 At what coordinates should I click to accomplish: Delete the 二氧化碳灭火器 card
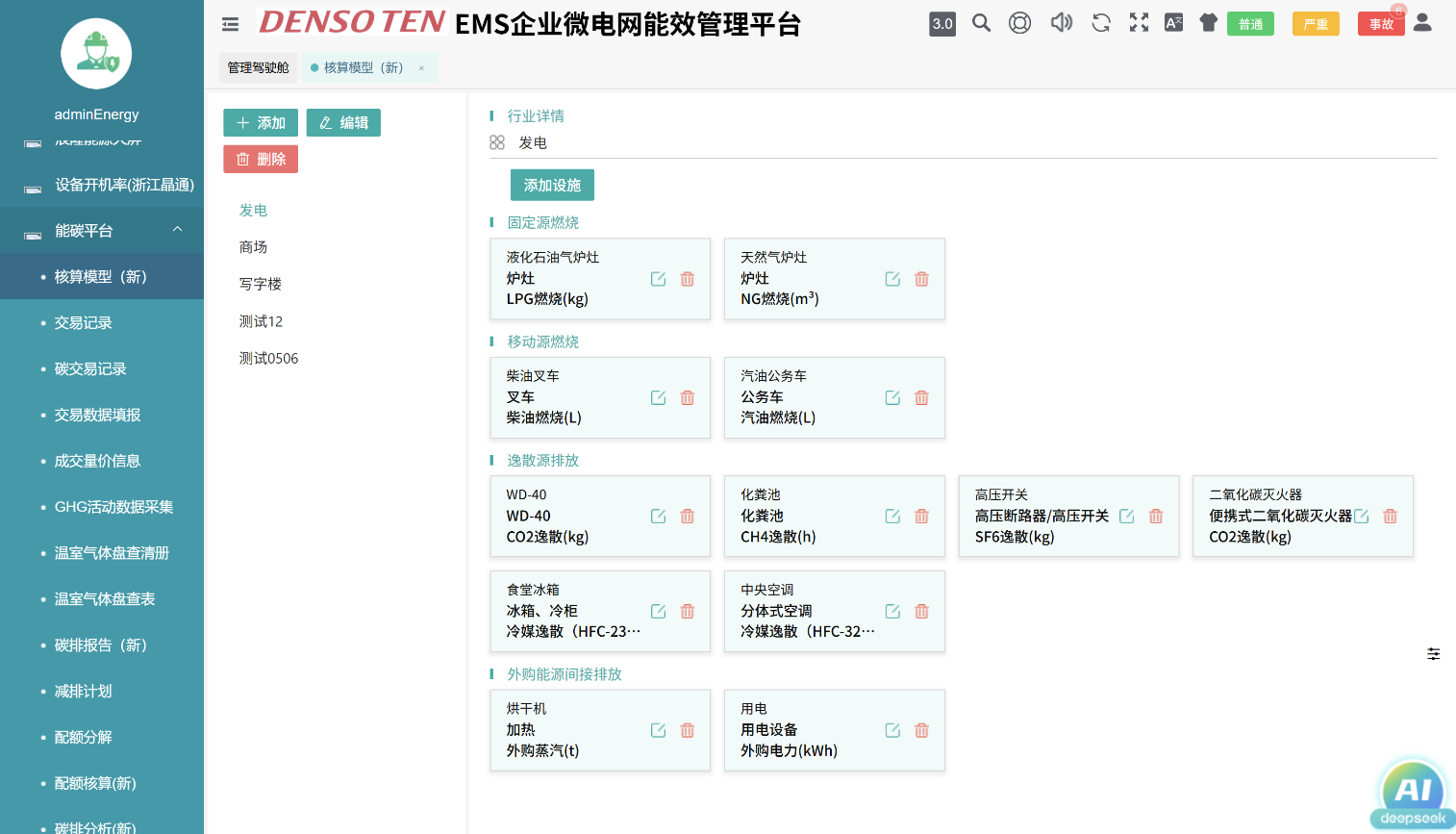pyautogui.click(x=1390, y=517)
